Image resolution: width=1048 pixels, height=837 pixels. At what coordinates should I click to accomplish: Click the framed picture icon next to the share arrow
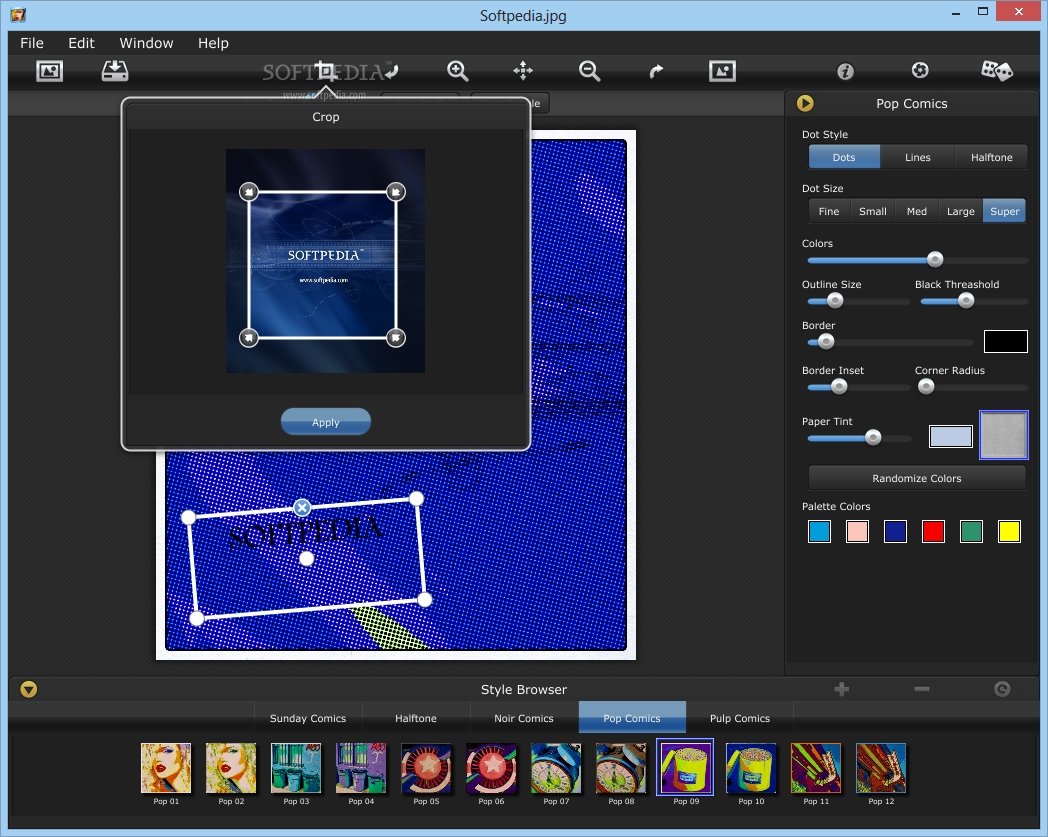[723, 71]
